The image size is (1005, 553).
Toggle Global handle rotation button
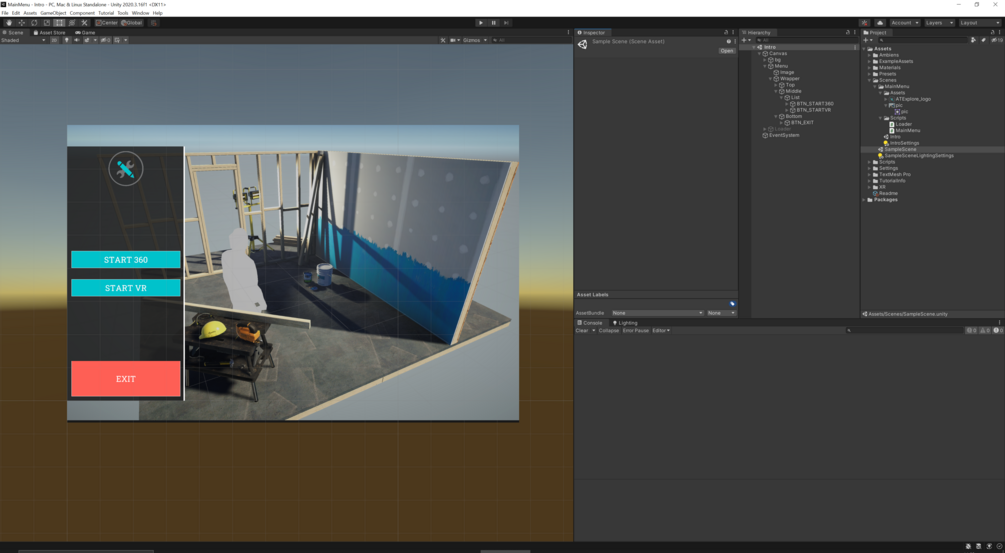coord(131,22)
